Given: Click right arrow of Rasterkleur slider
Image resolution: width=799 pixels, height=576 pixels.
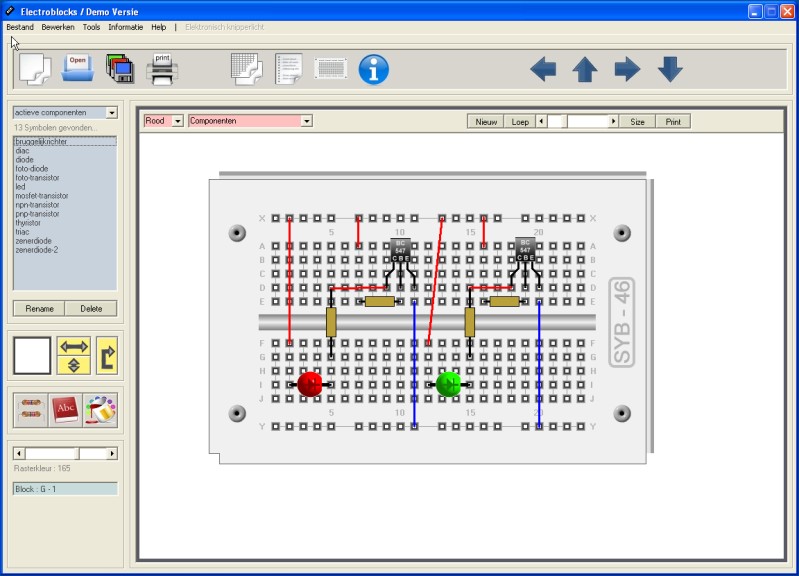Looking at the screenshot, I should click(112, 453).
